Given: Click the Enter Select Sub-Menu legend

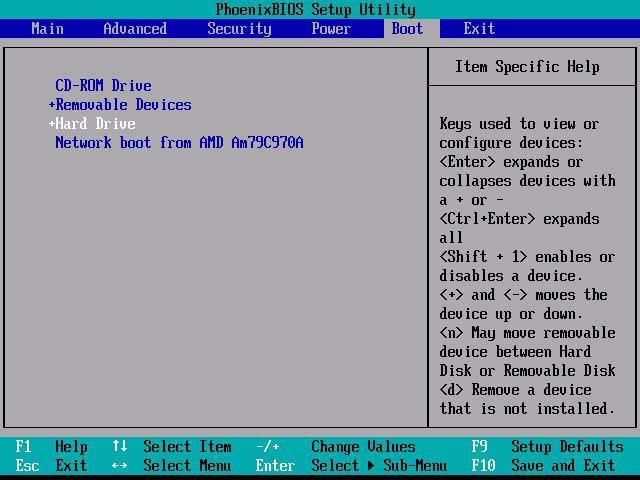Looking at the screenshot, I should (351, 465).
